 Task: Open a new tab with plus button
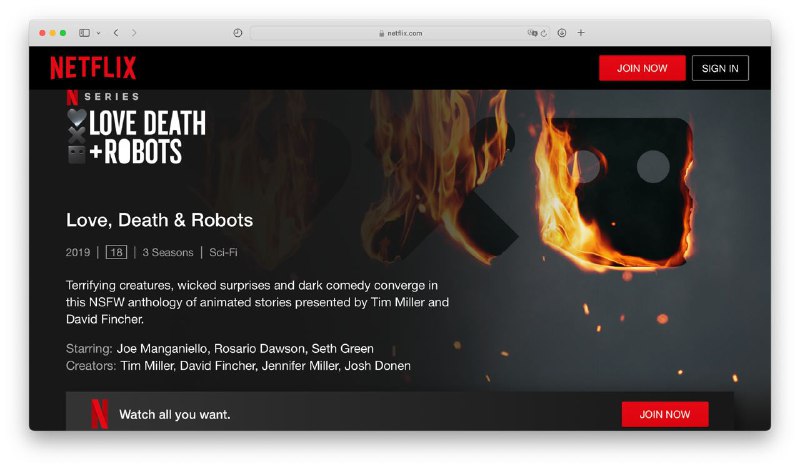tap(581, 33)
